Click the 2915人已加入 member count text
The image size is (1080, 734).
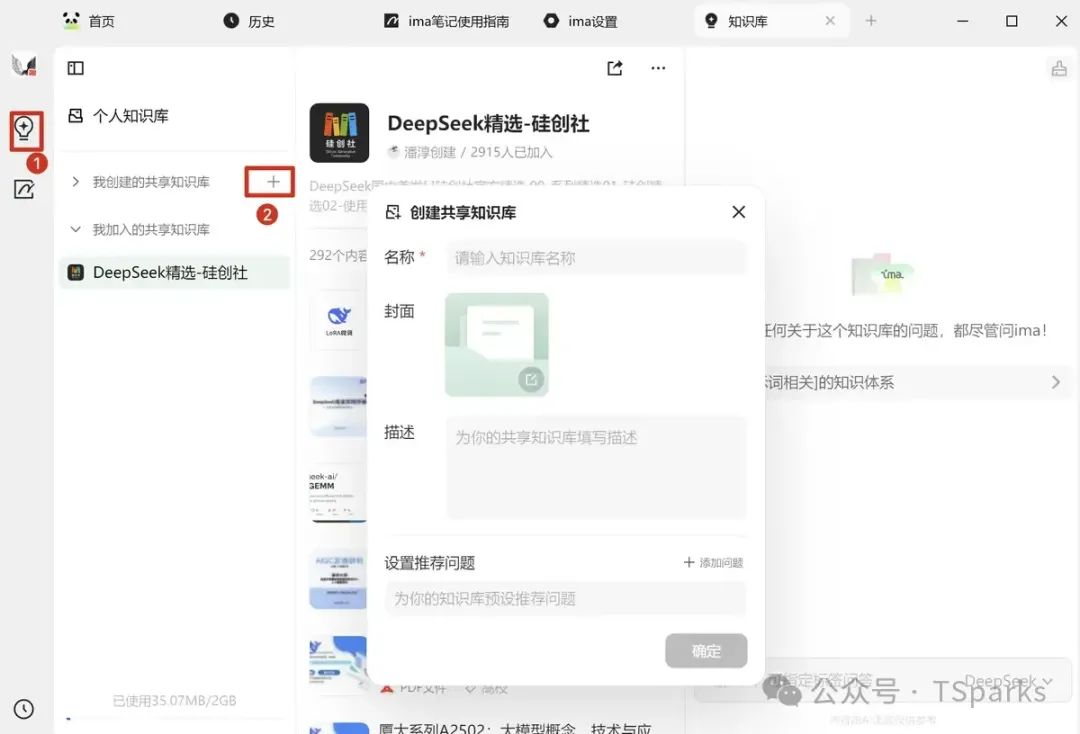click(x=511, y=152)
